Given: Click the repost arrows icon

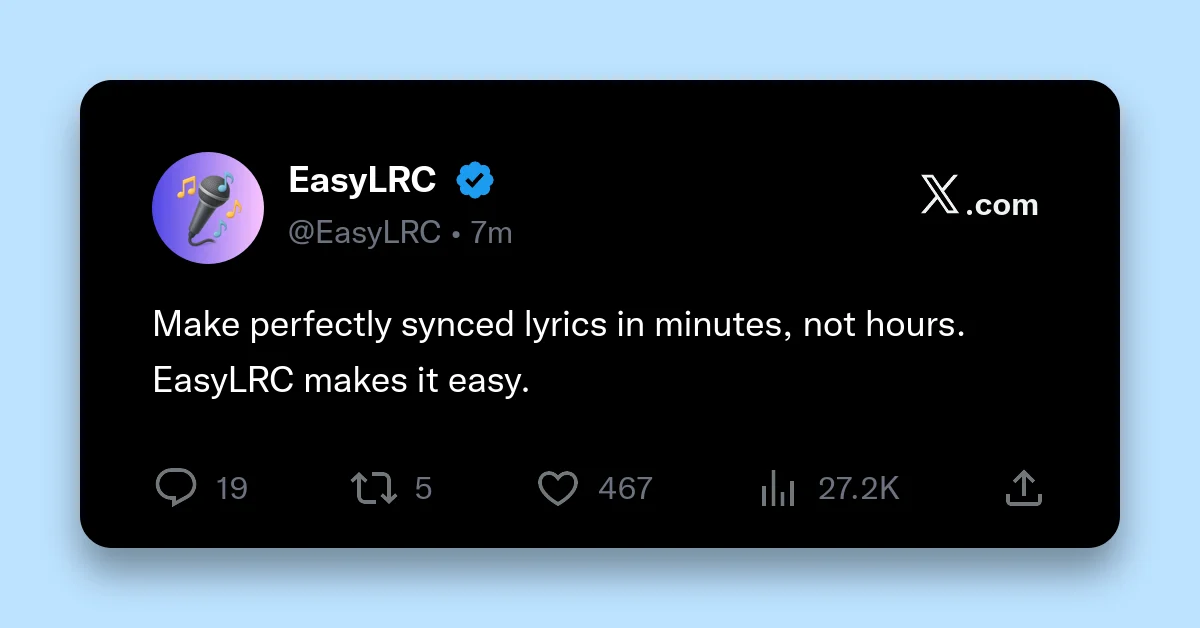Looking at the screenshot, I should click(374, 488).
